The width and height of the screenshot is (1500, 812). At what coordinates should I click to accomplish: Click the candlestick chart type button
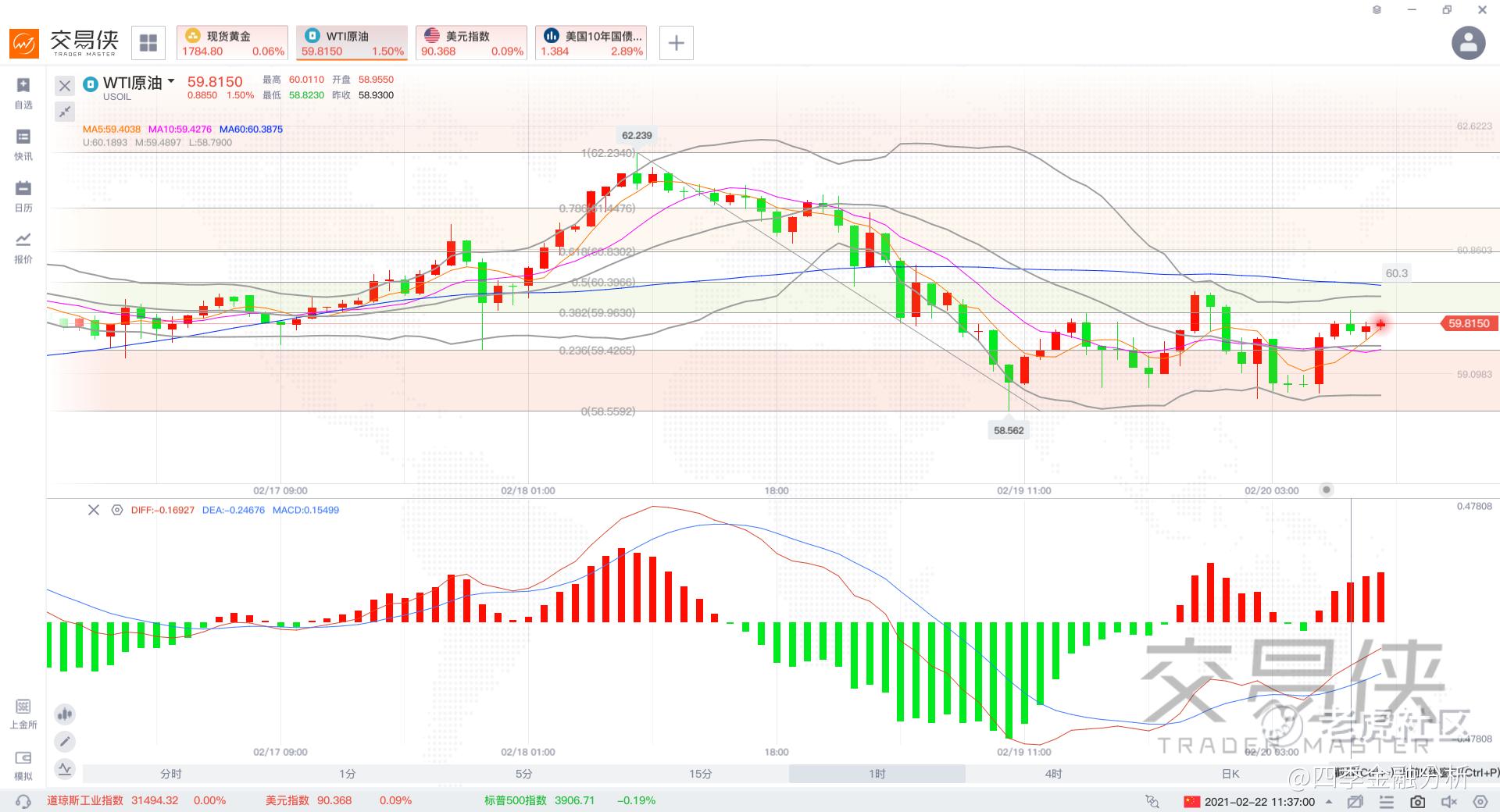click(65, 714)
